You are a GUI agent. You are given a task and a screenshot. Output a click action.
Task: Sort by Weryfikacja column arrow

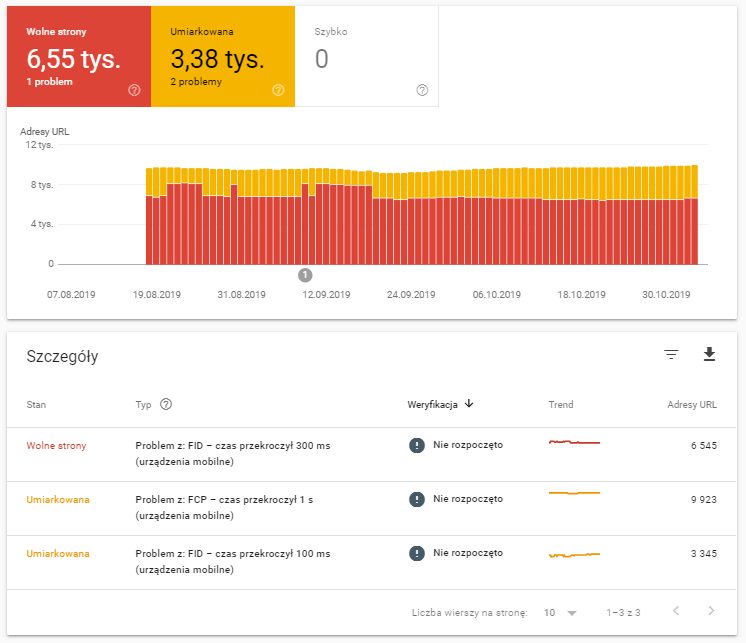coord(469,405)
